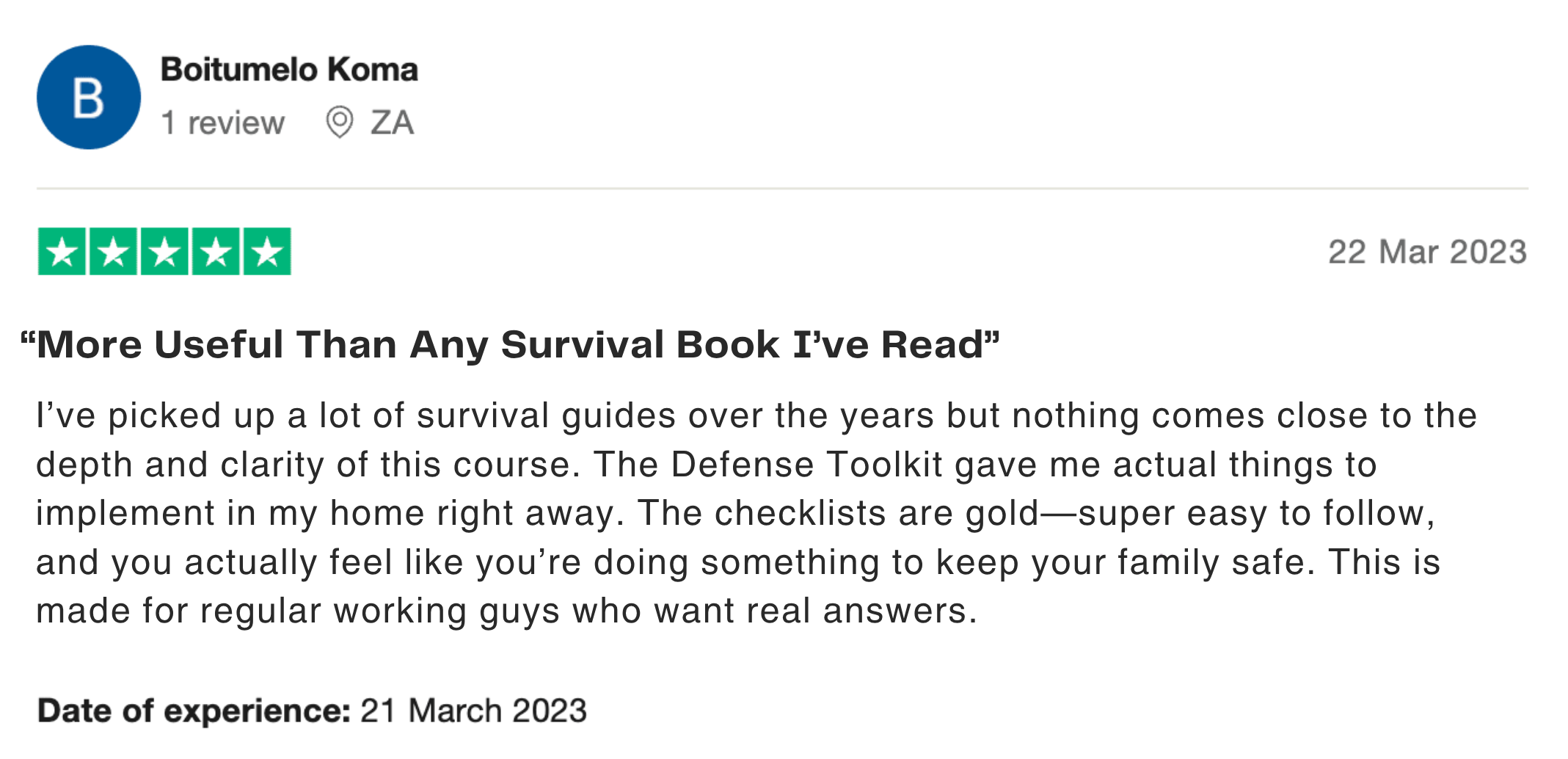Select the fifth green rating star

268,252
